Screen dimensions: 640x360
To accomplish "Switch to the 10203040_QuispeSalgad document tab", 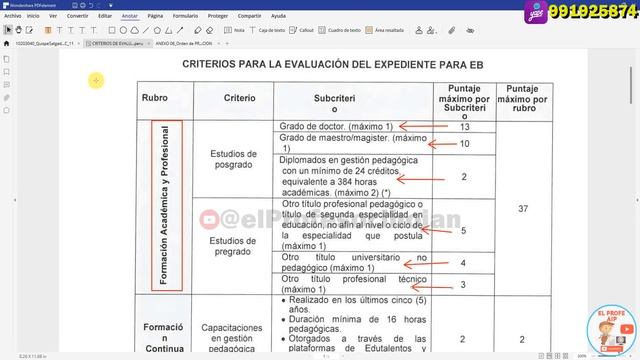I will click(44, 43).
